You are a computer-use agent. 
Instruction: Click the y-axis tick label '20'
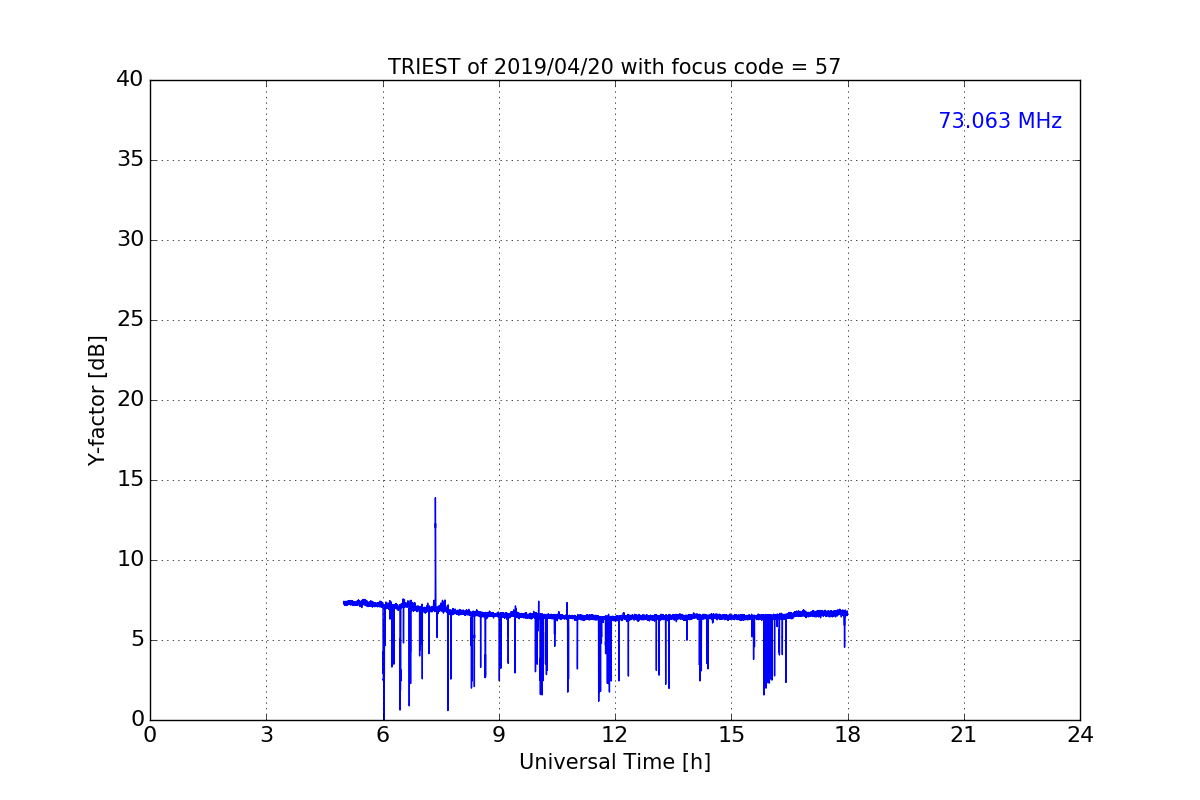tap(130, 400)
